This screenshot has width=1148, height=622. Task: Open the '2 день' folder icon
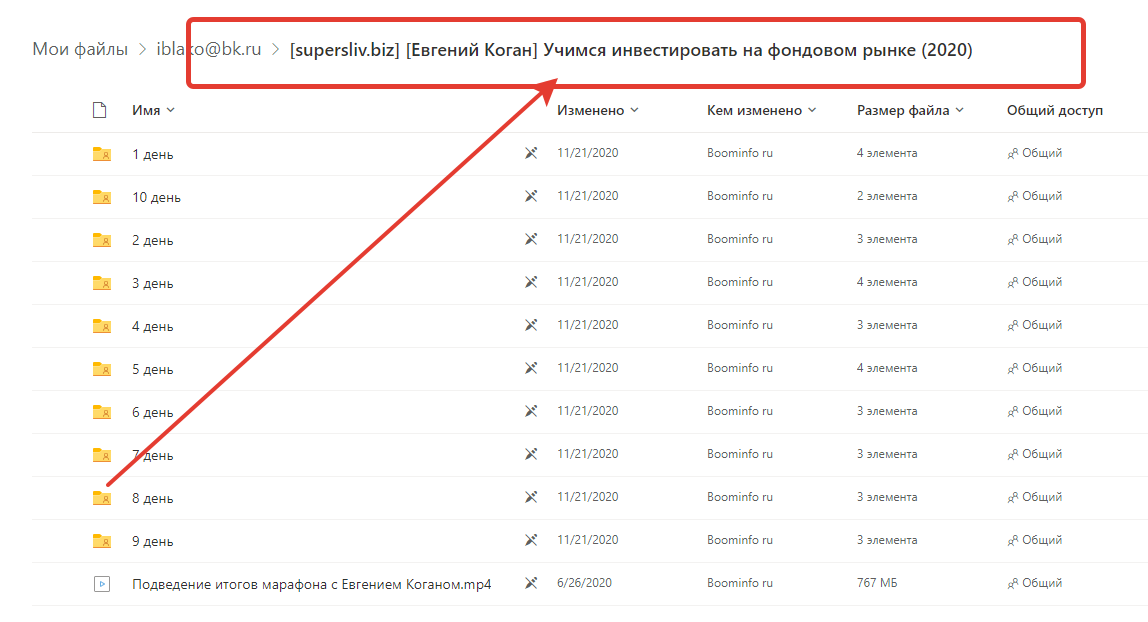102,240
